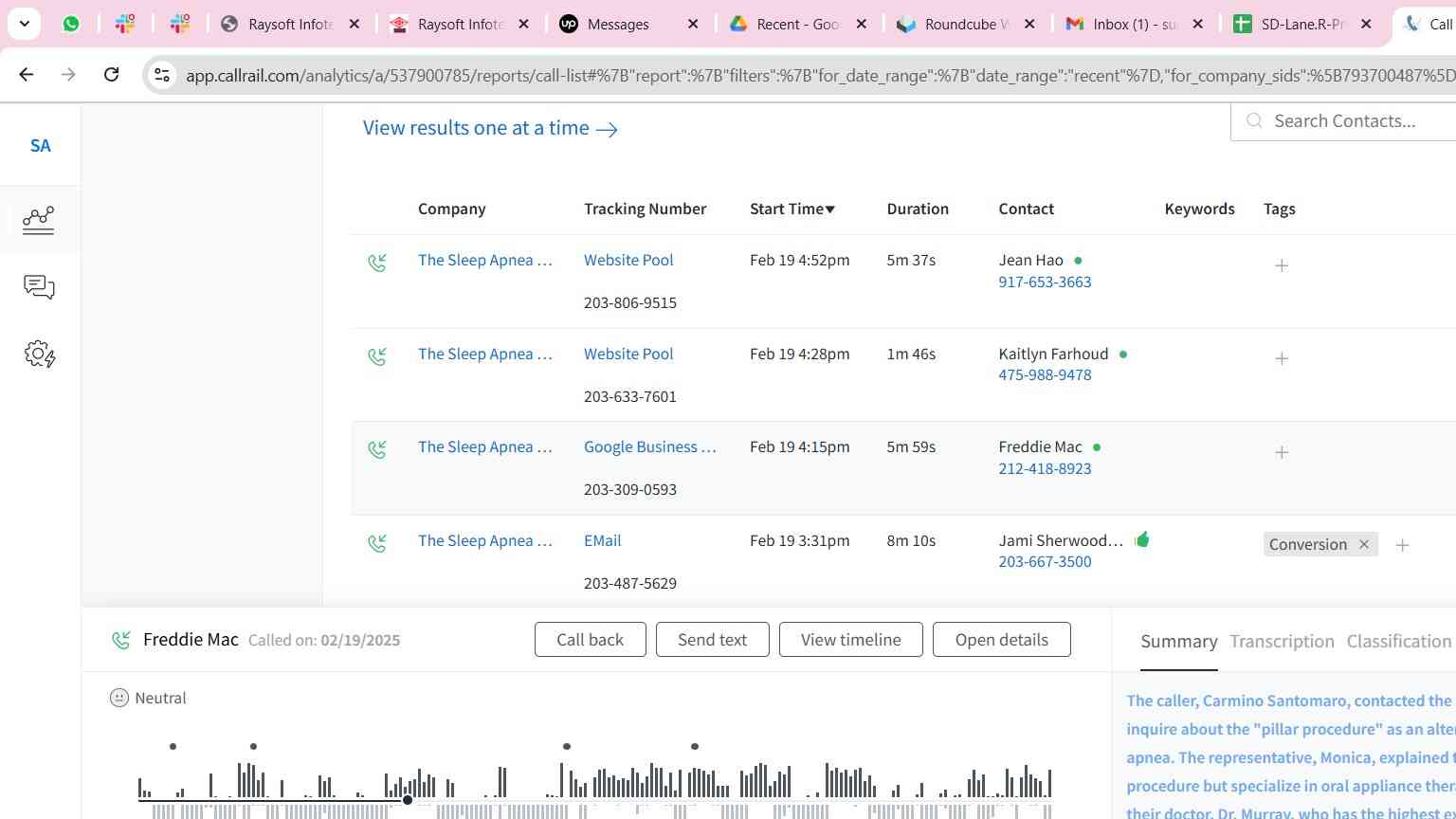Click the last keyword marker dot on waveform
Image resolution: width=1456 pixels, height=819 pixels.
click(x=695, y=746)
